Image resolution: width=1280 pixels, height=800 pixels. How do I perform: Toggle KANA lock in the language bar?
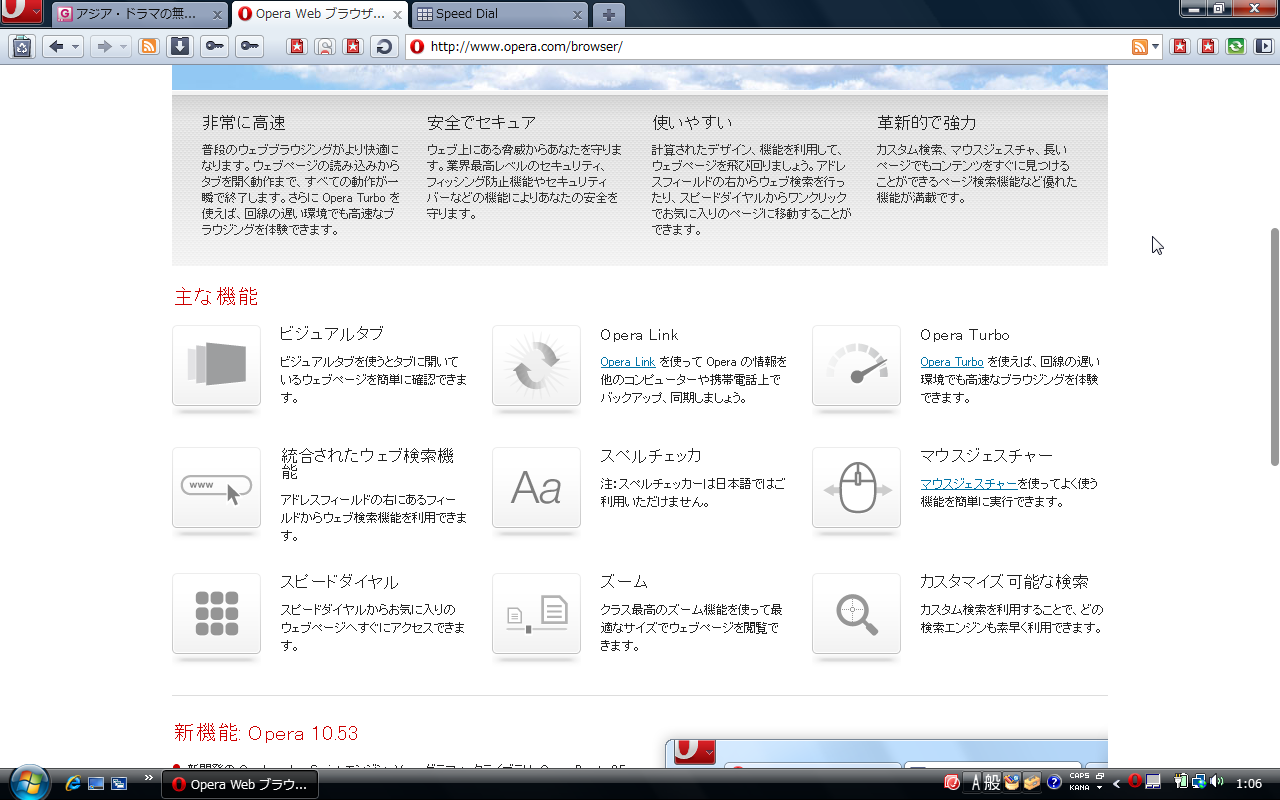(x=1079, y=787)
